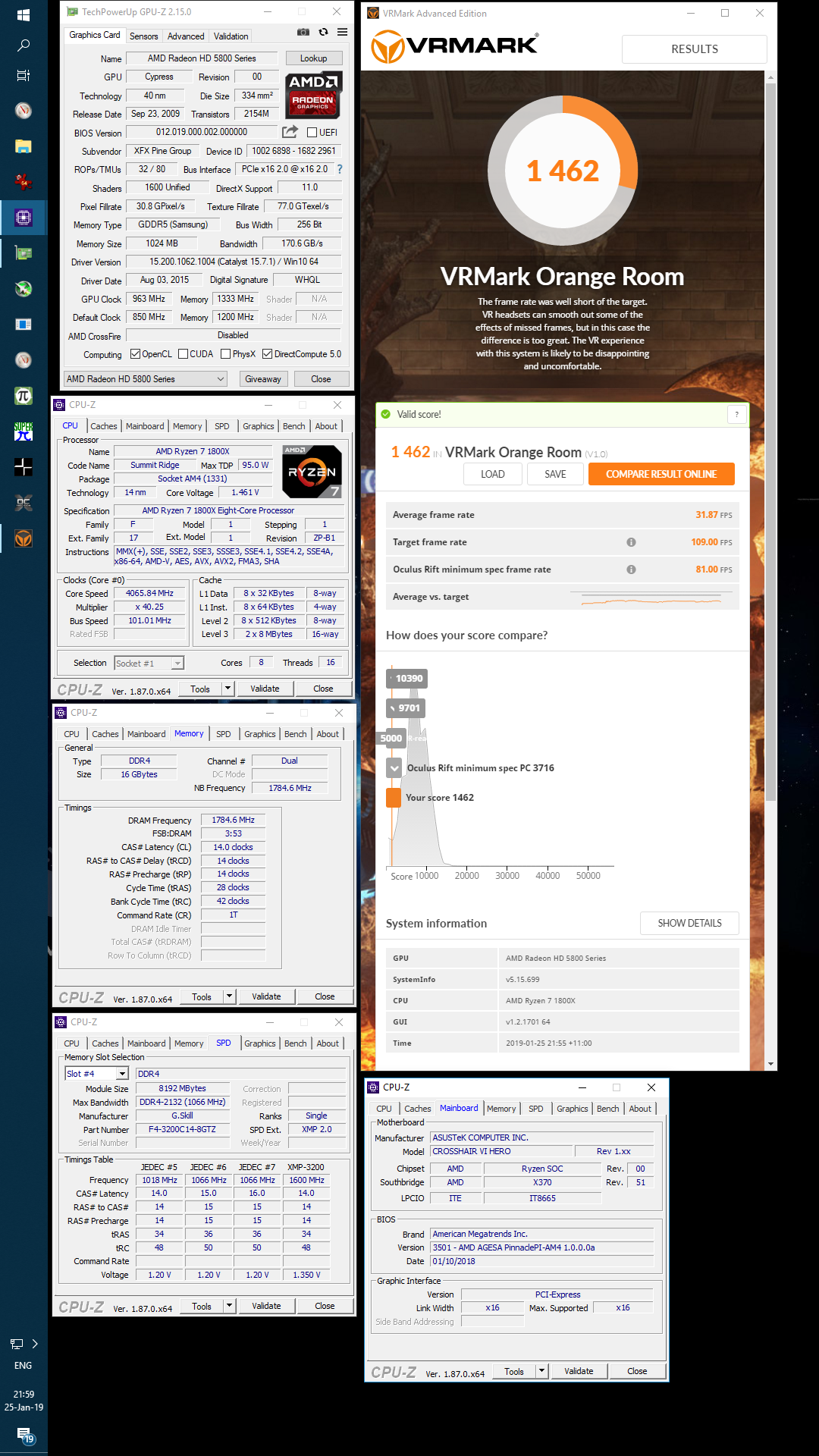Open Tools dropdown arrow in CPU-Z CPU window
The width and height of the screenshot is (819, 1456).
point(227,689)
